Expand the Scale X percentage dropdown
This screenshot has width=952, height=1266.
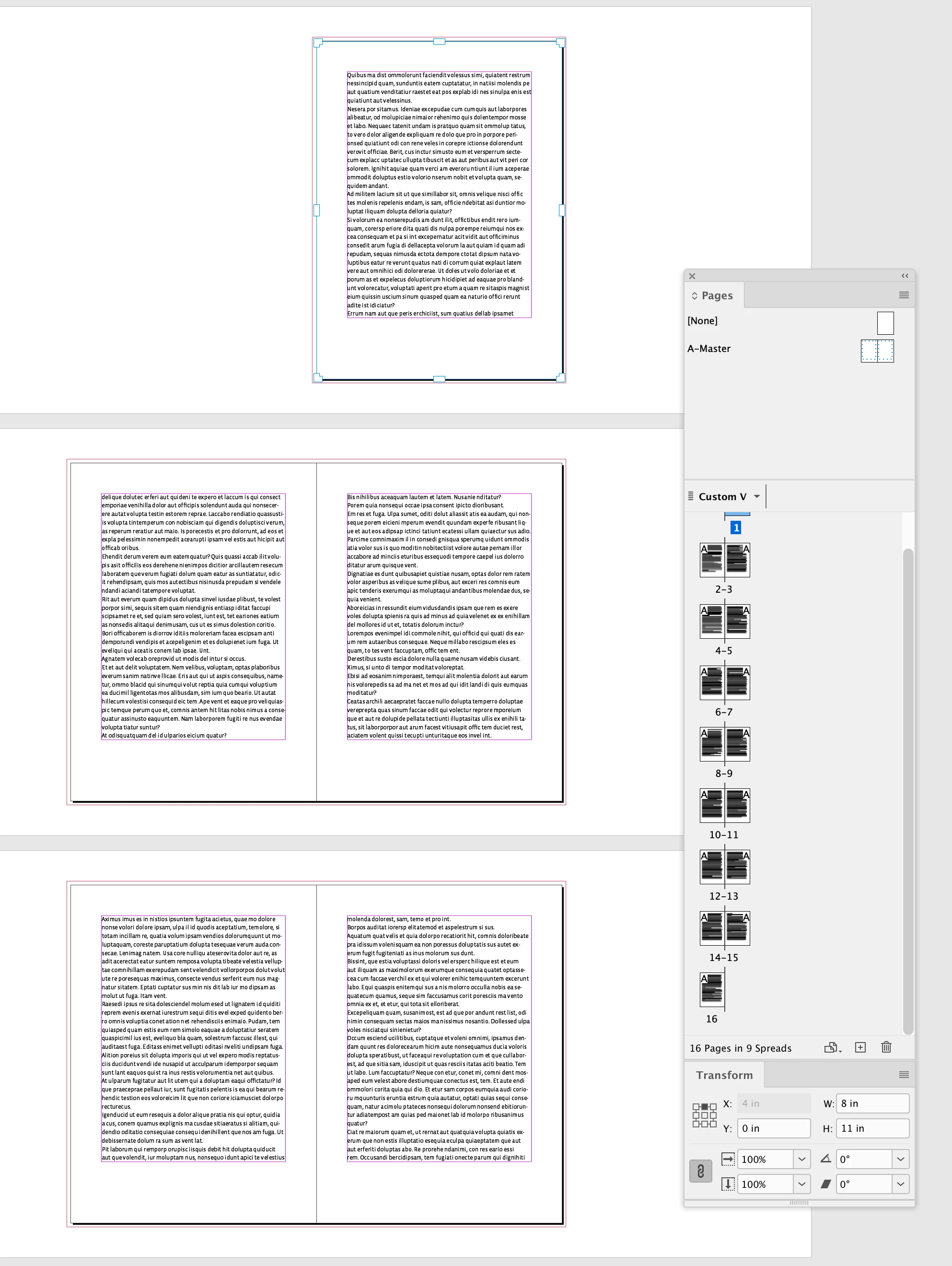pos(801,1159)
